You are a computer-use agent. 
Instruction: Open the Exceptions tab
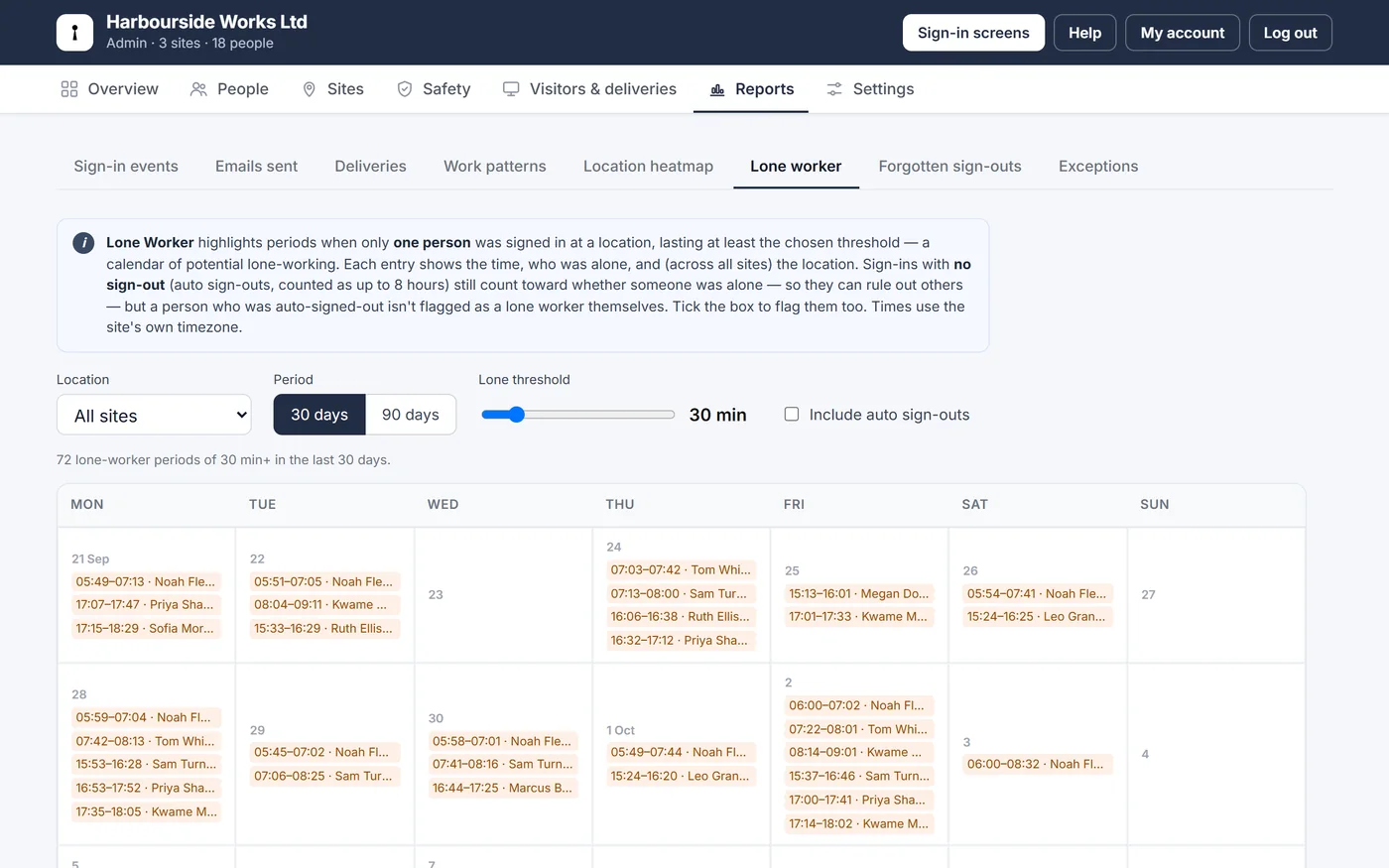coord(1098,167)
